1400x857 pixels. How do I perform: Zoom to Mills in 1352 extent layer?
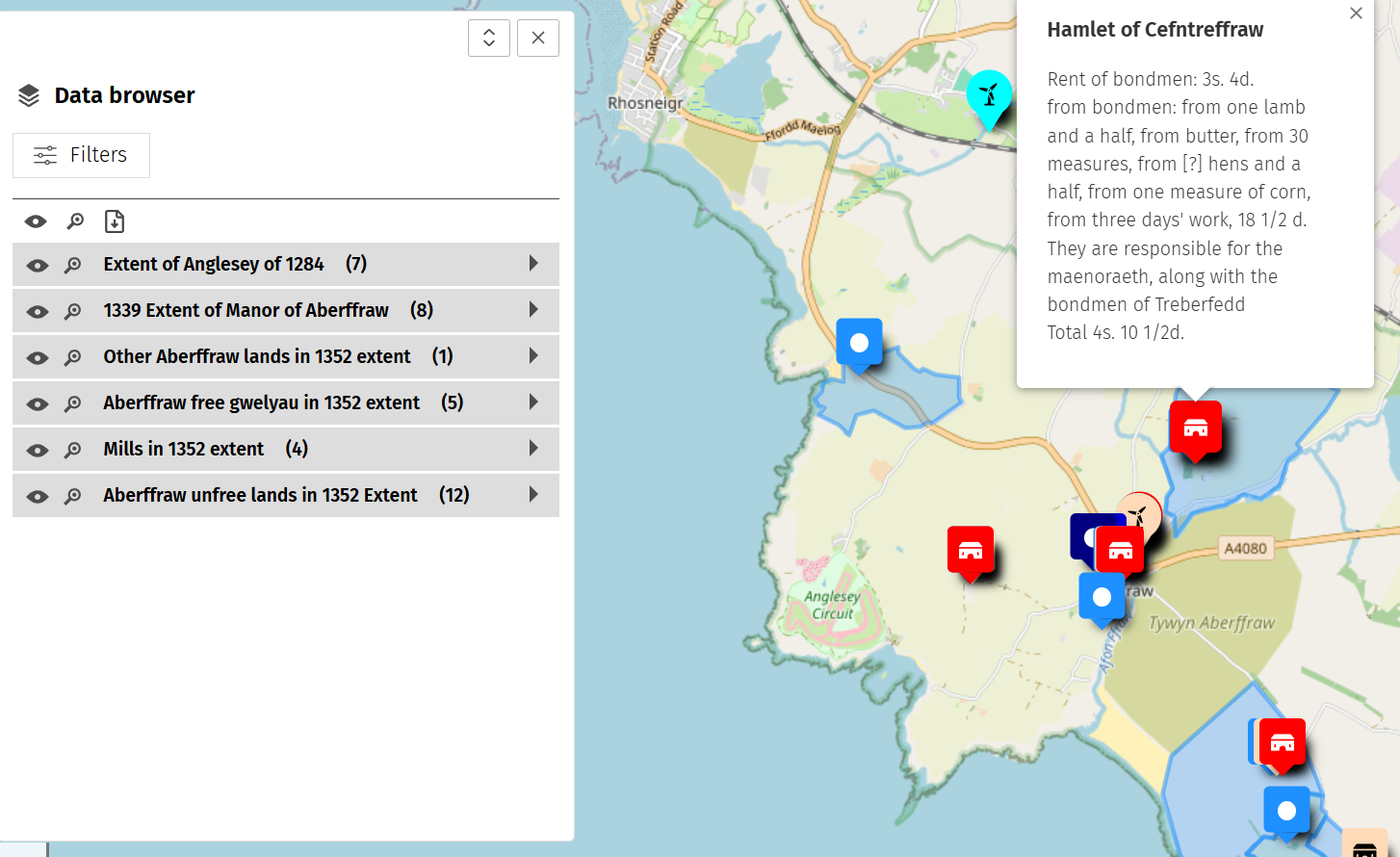click(x=73, y=450)
